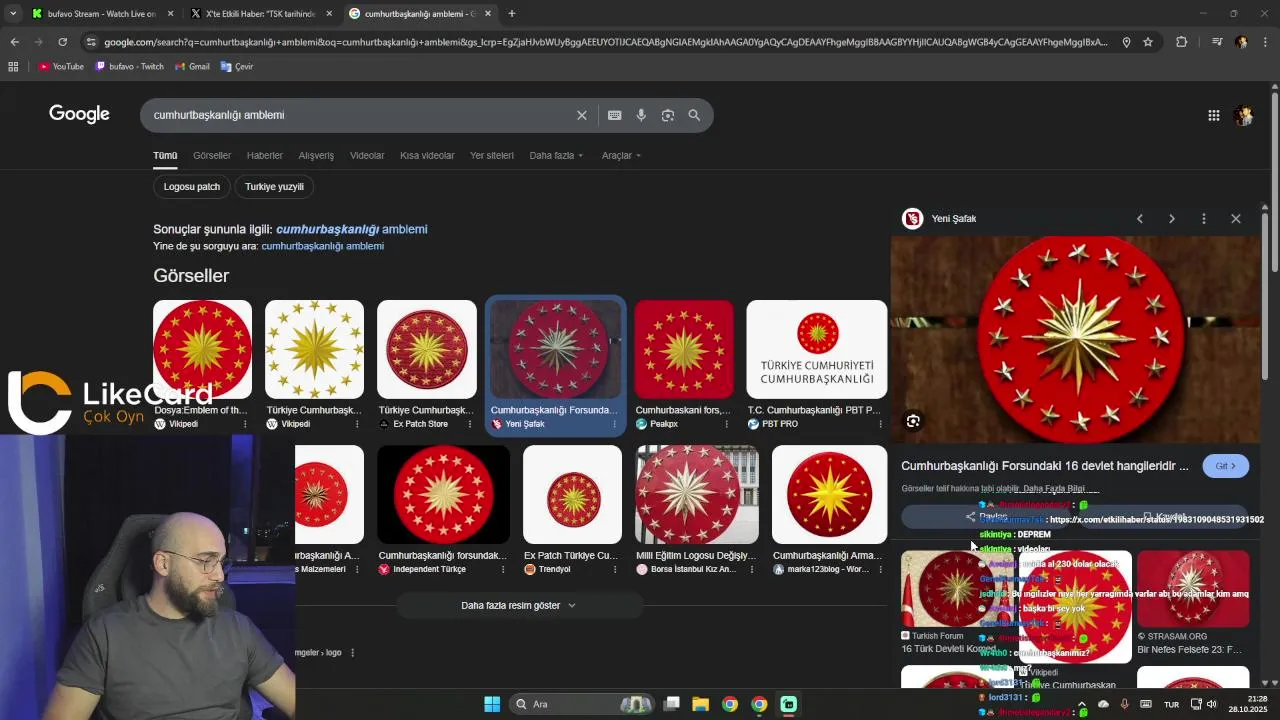Open options for Yeni Şafak image result

(x=614, y=424)
